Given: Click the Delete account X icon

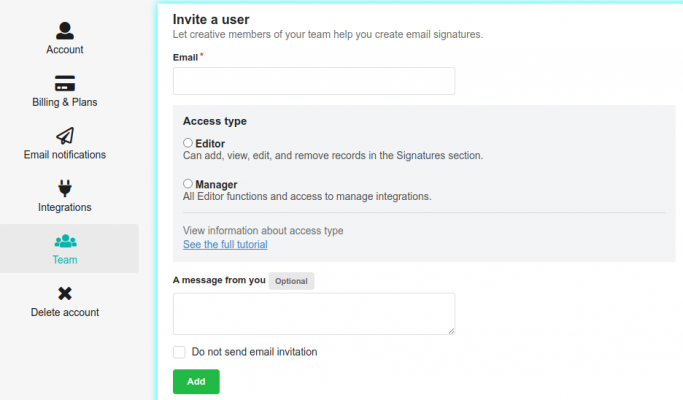Looking at the screenshot, I should pos(65,293).
